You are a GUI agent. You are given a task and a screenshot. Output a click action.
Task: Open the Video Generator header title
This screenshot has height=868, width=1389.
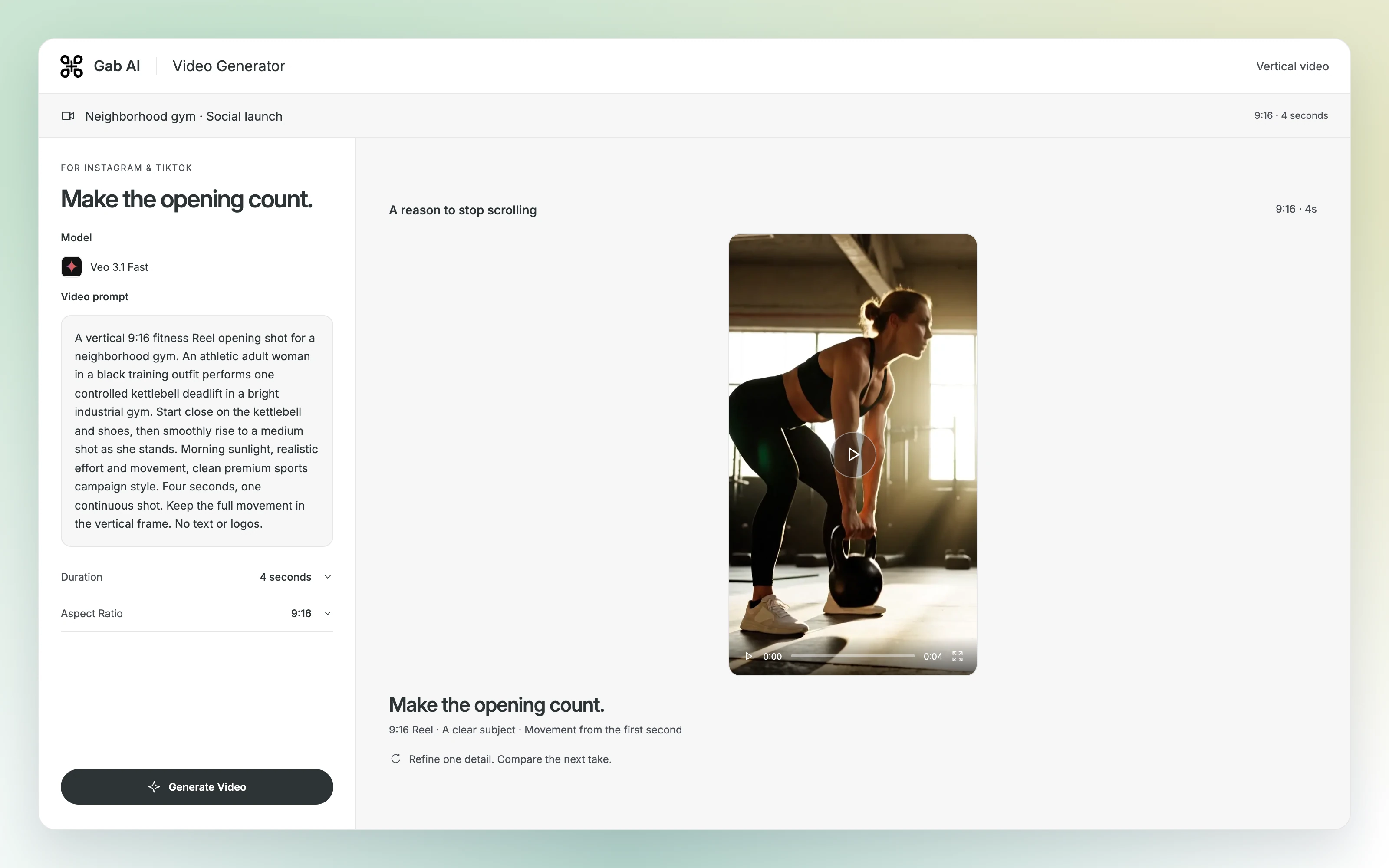[228, 66]
